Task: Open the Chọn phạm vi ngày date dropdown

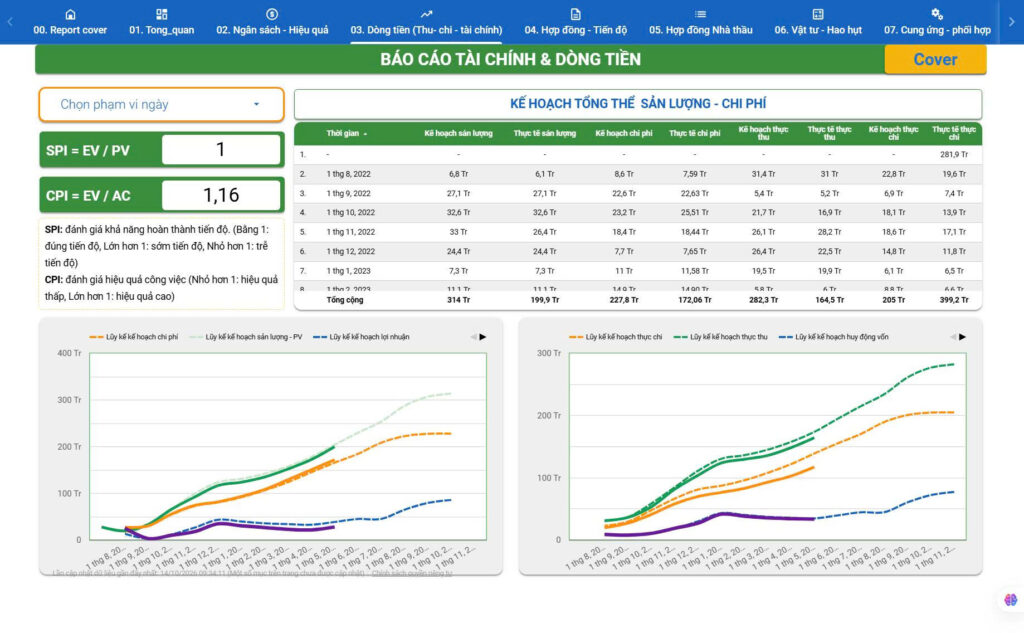Action: (x=161, y=105)
